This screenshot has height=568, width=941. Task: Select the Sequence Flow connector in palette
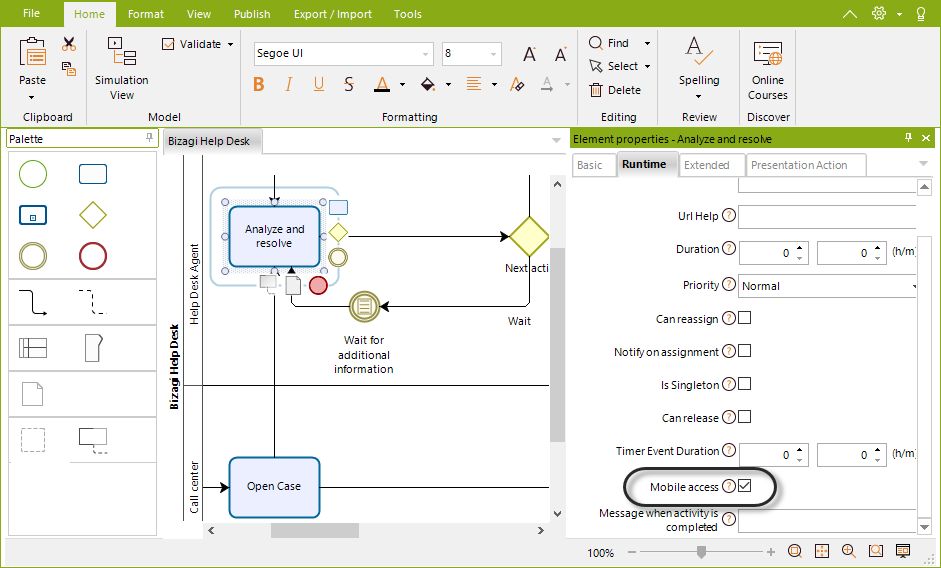click(x=33, y=302)
